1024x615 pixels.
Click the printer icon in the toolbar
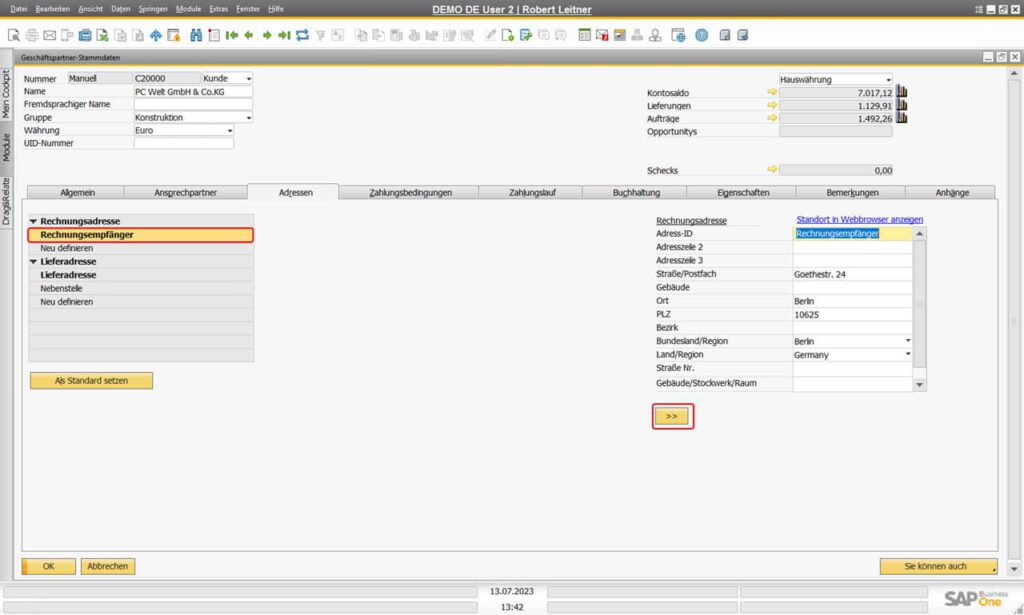[x=31, y=35]
